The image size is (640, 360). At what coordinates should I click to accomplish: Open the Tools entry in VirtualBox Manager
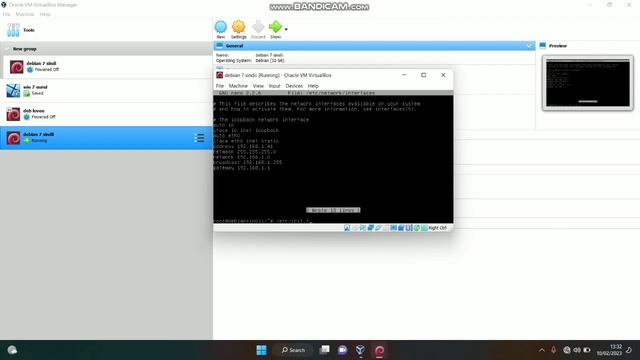[106, 30]
